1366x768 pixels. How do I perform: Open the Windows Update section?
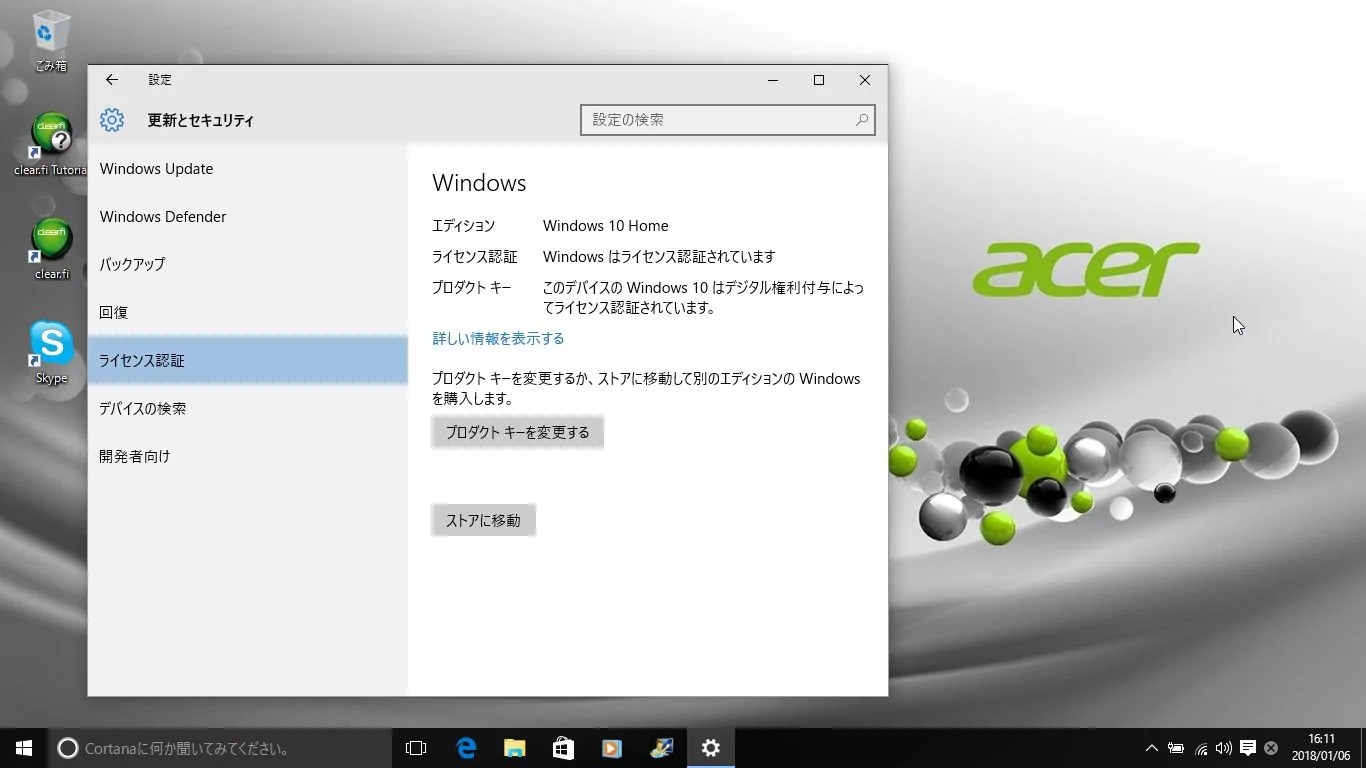247,169
